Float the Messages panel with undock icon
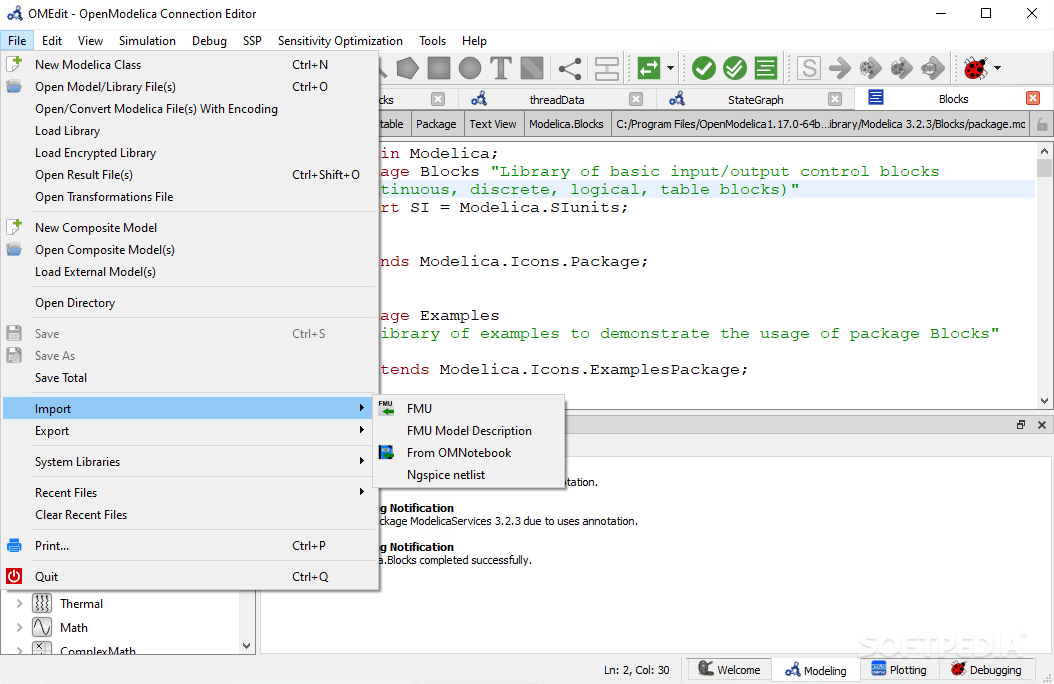This screenshot has height=684, width=1054. point(1021,425)
